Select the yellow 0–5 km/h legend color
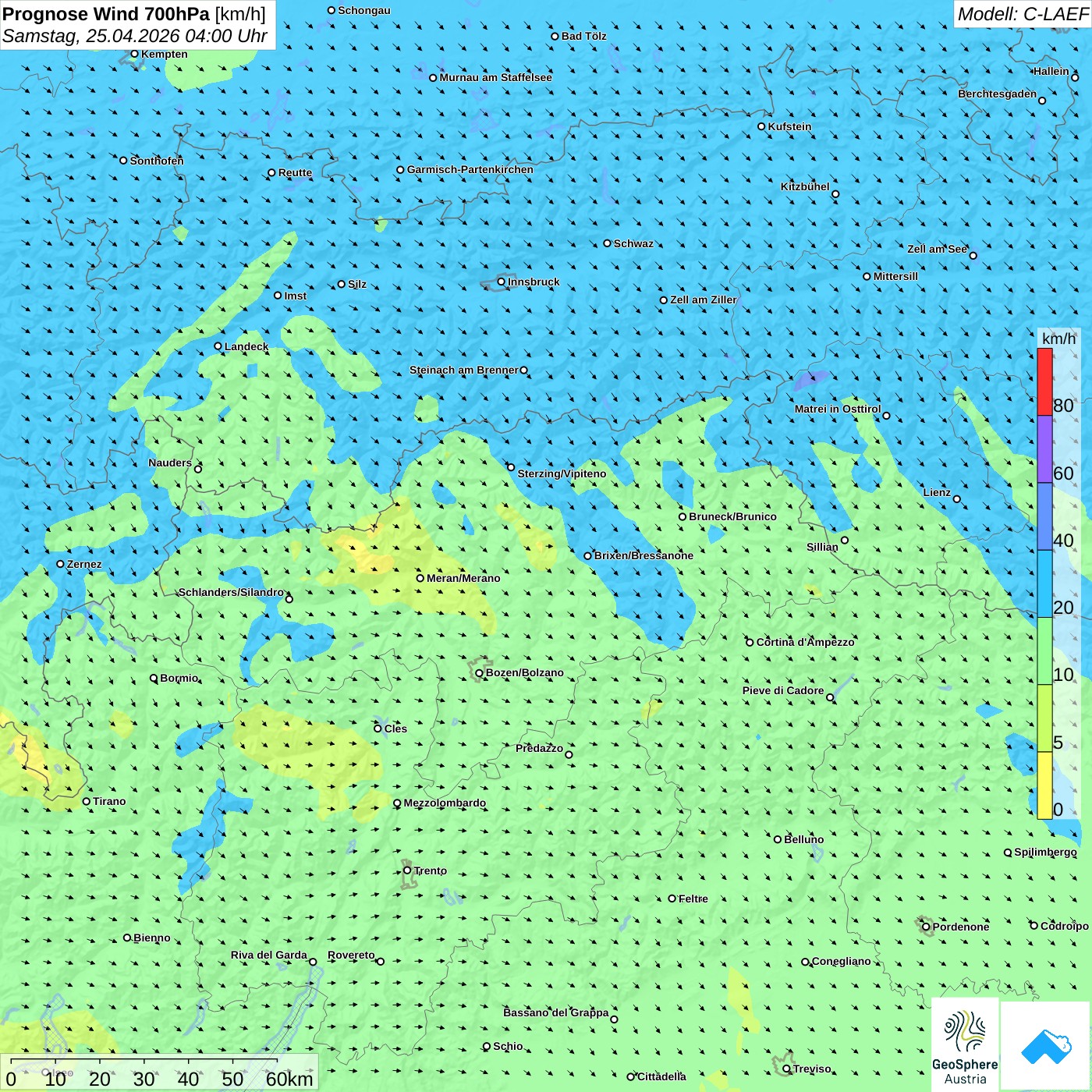This screenshot has height=1092, width=1092. click(1044, 785)
